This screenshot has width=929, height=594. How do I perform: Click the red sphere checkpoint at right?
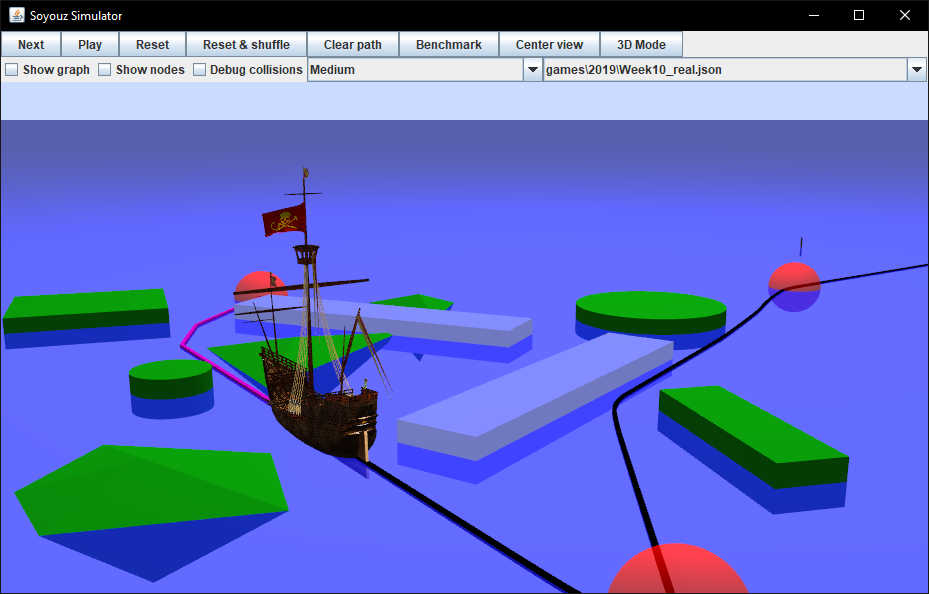click(795, 287)
